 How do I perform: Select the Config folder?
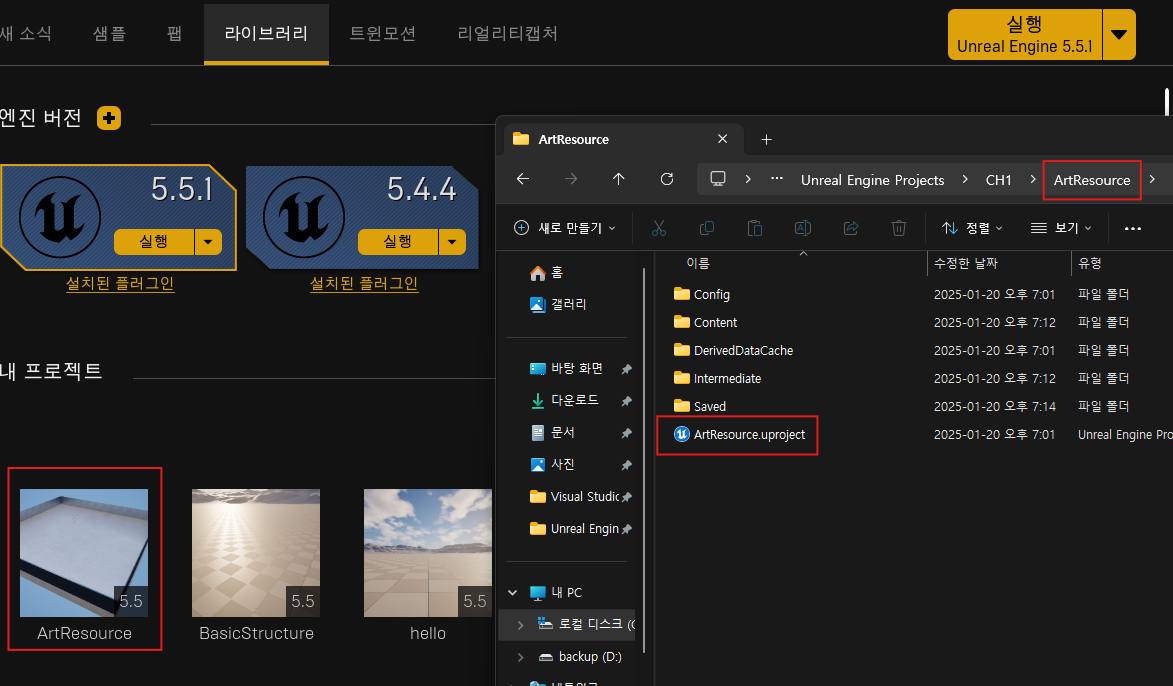pyautogui.click(x=702, y=295)
